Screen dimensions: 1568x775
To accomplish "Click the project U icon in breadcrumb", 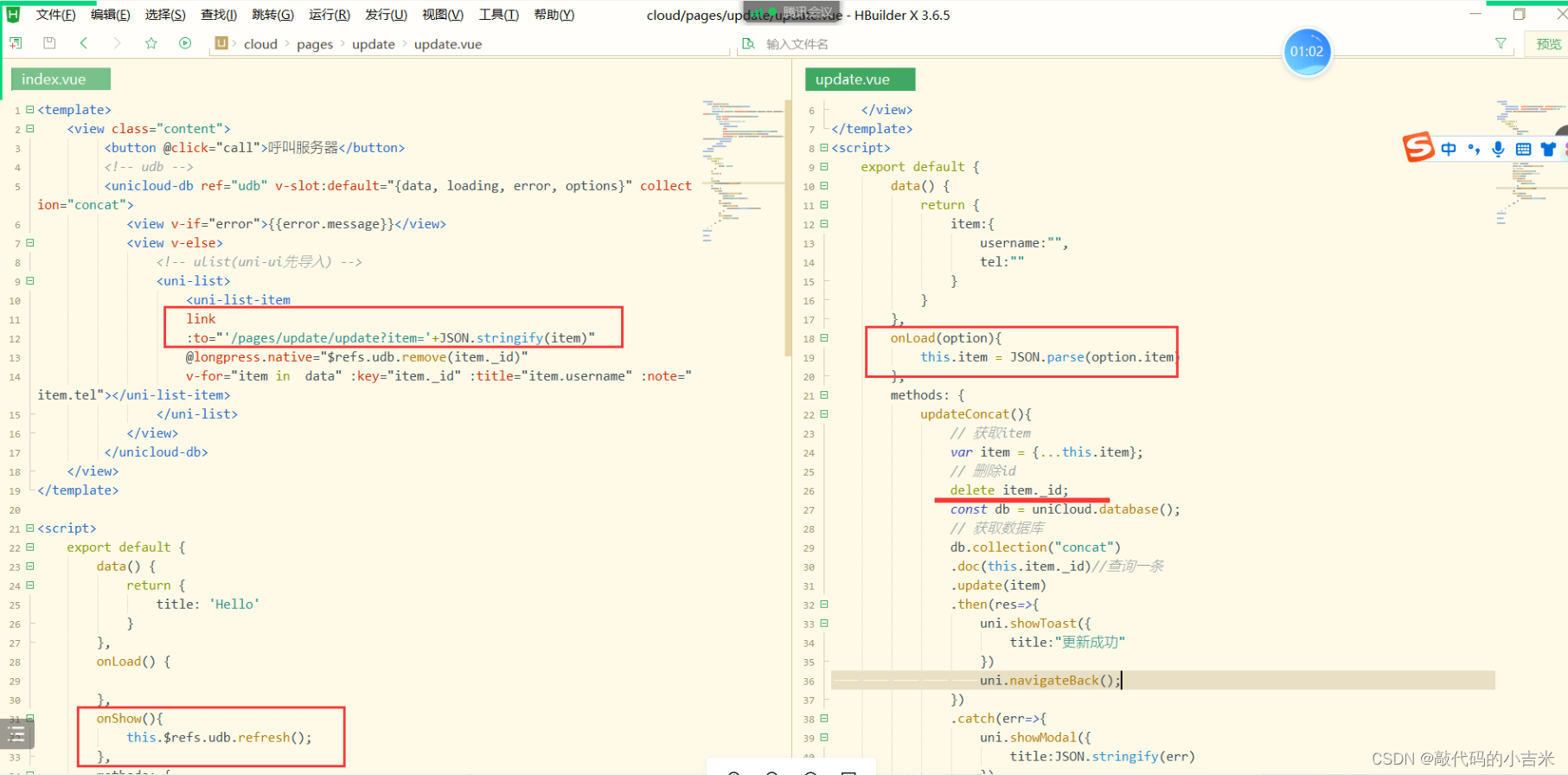I will coord(221,43).
